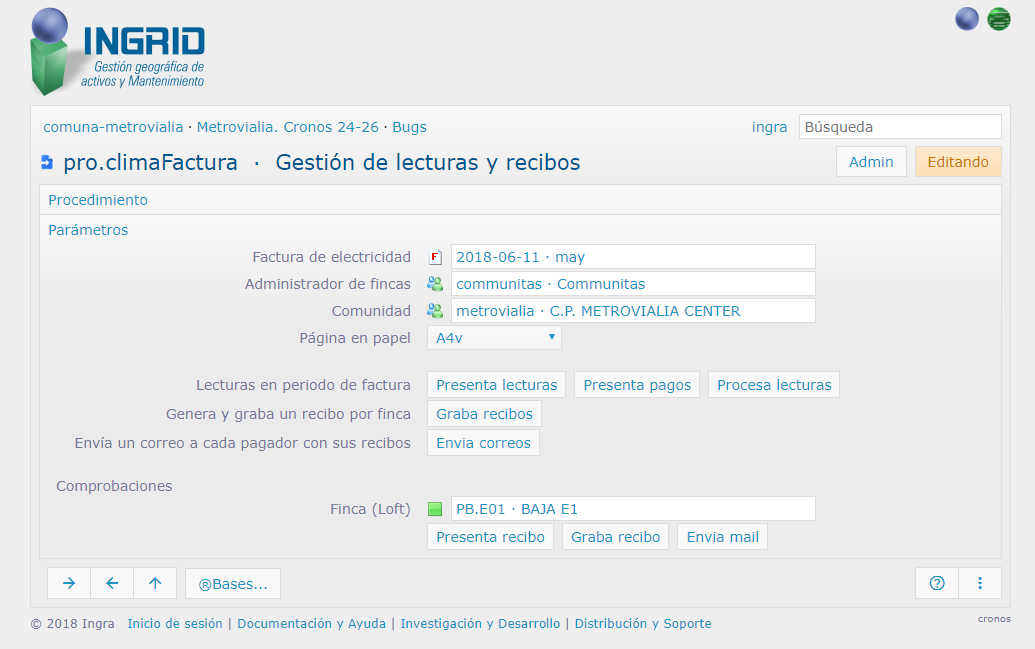Click the people icon beside Administrador de fincas
The width and height of the screenshot is (1035, 649).
(x=435, y=284)
